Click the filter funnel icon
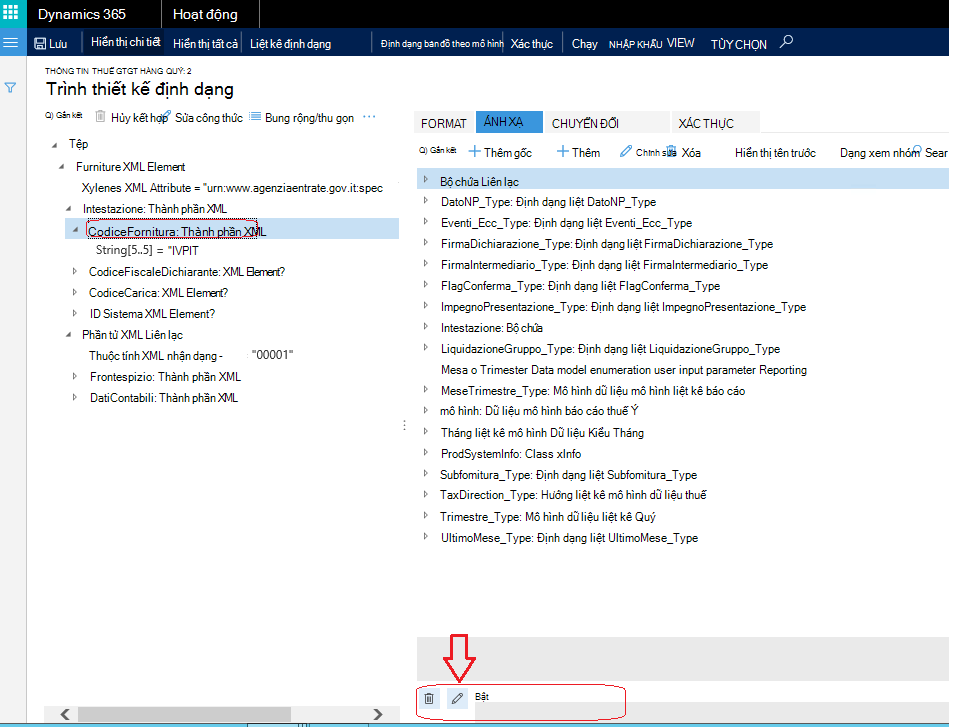This screenshot has width=960, height=727. [x=10, y=88]
